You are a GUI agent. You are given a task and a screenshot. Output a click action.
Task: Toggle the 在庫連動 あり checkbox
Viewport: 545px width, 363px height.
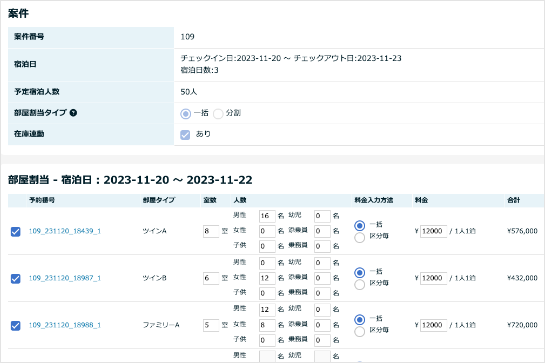pyautogui.click(x=185, y=135)
